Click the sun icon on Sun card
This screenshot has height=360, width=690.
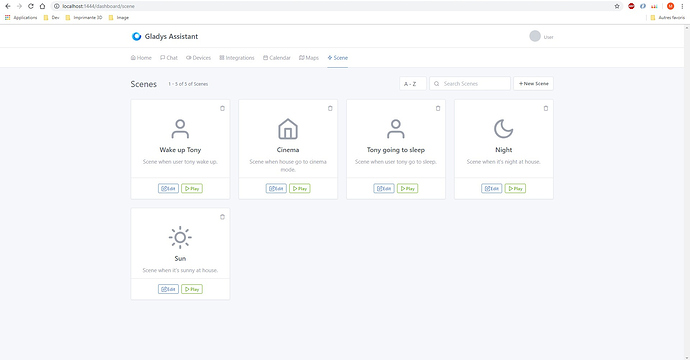[x=180, y=238]
